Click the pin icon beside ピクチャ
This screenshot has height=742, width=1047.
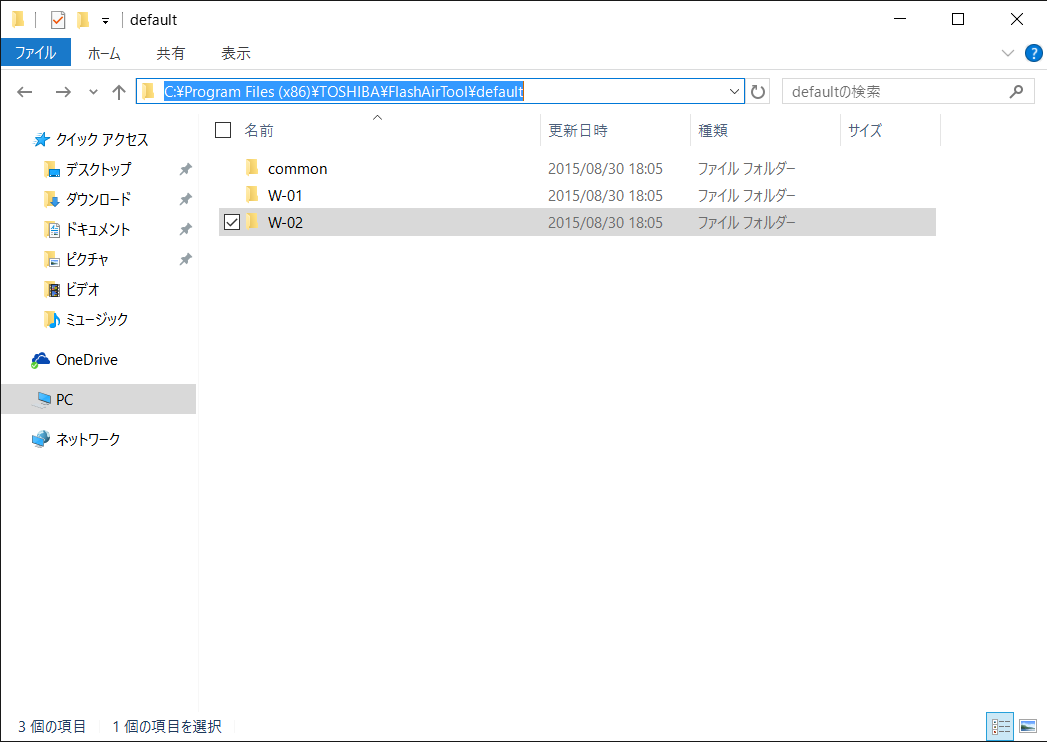tap(186, 259)
